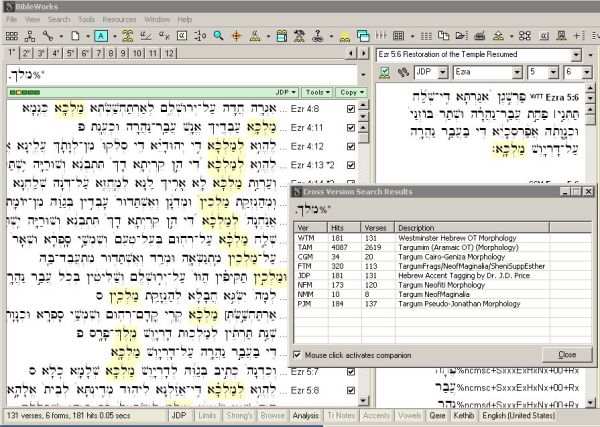
Task: Click the JDP button in the status bar
Action: (179, 416)
